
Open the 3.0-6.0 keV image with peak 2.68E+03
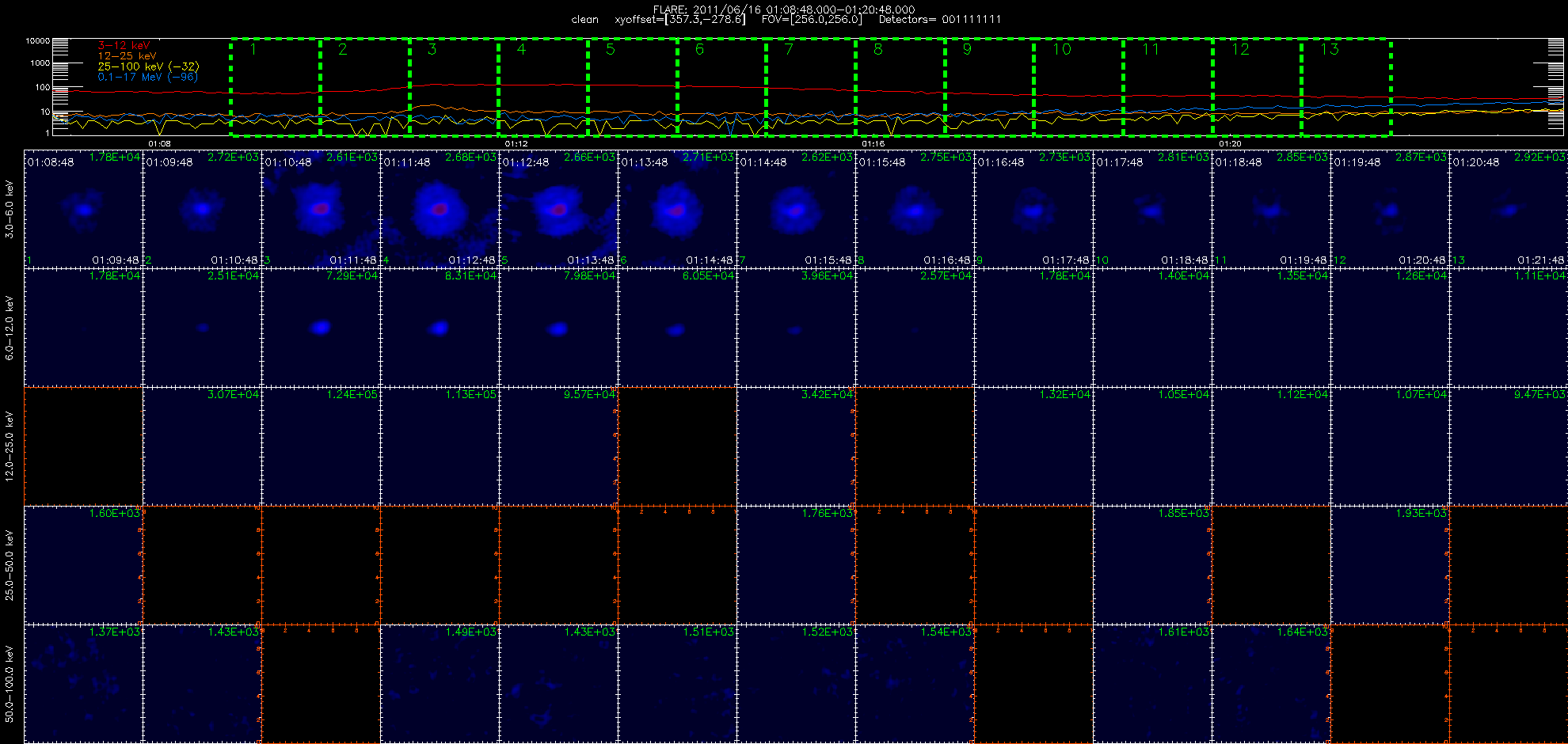coord(440,209)
